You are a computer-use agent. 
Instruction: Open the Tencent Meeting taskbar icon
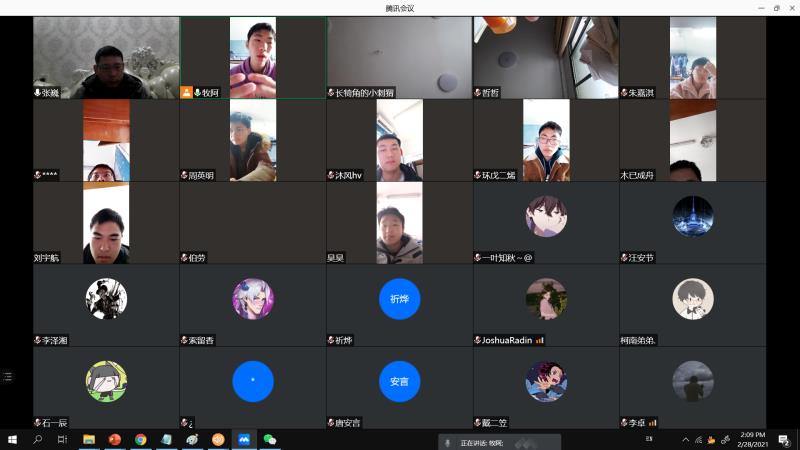[243, 440]
